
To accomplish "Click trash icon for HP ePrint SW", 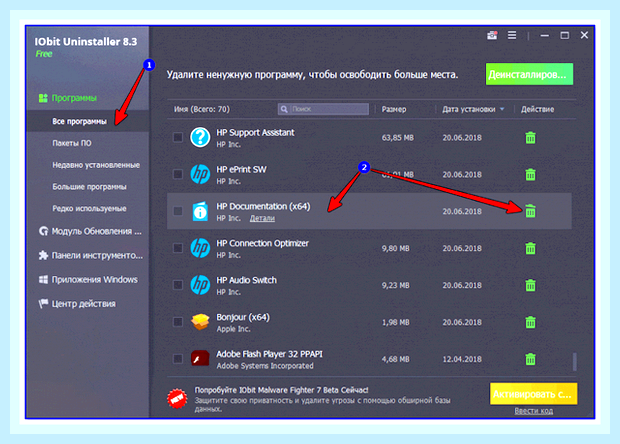I will 530,174.
